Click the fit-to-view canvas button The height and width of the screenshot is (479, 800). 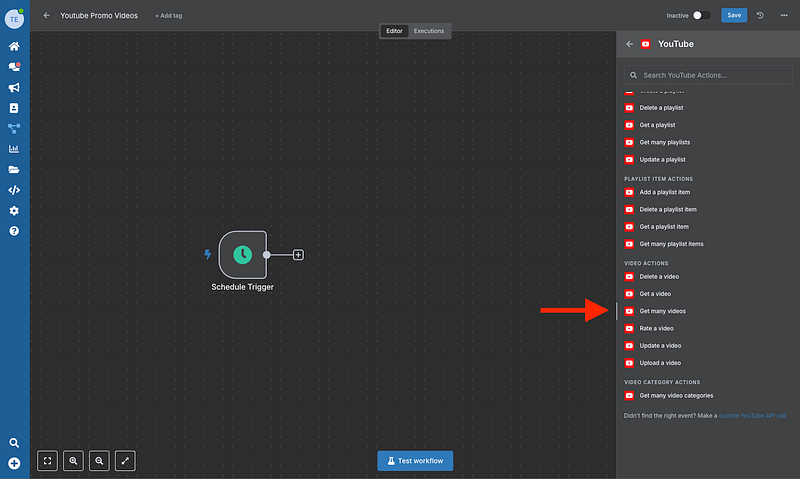48,461
